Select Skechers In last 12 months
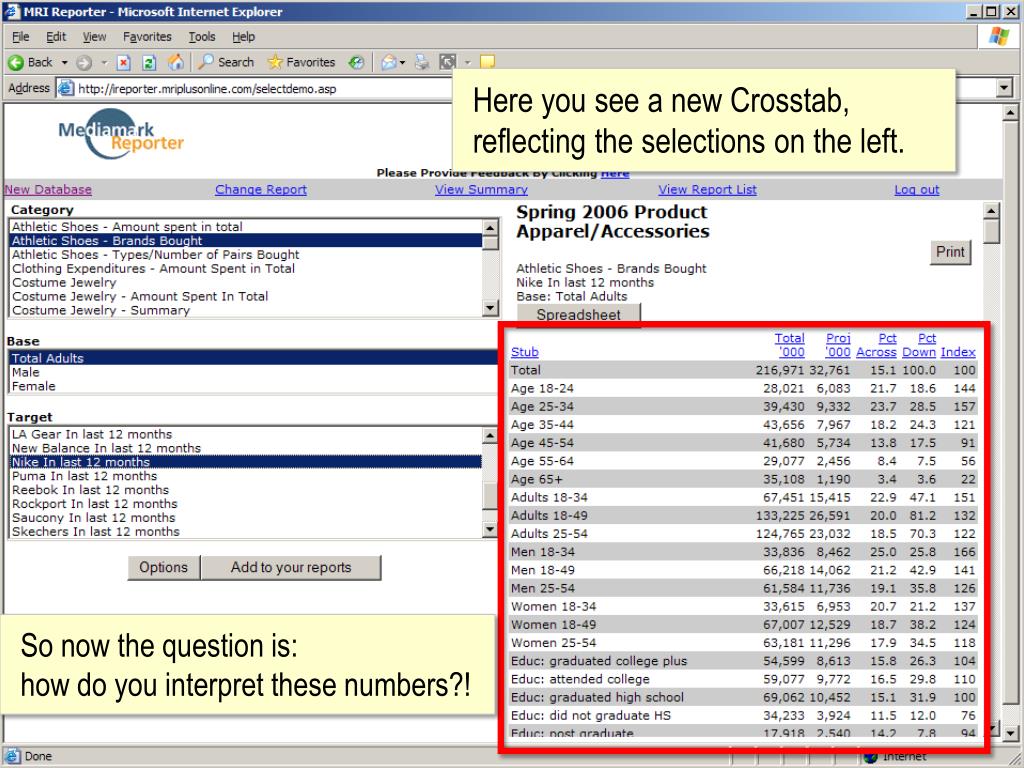The height and width of the screenshot is (768, 1024). pyautogui.click(x=246, y=532)
